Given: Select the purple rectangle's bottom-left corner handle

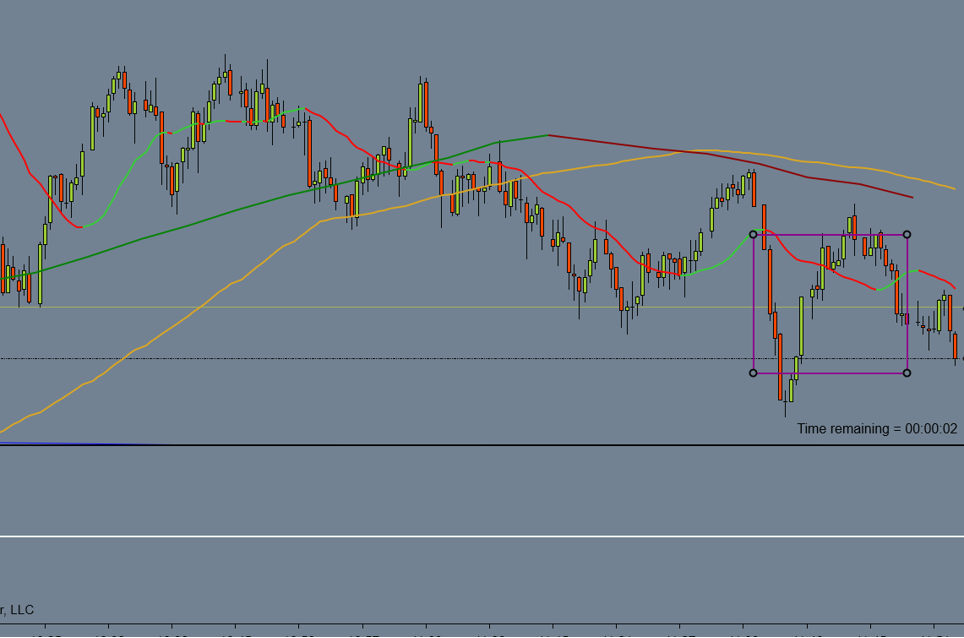Looking at the screenshot, I should coord(753,372).
